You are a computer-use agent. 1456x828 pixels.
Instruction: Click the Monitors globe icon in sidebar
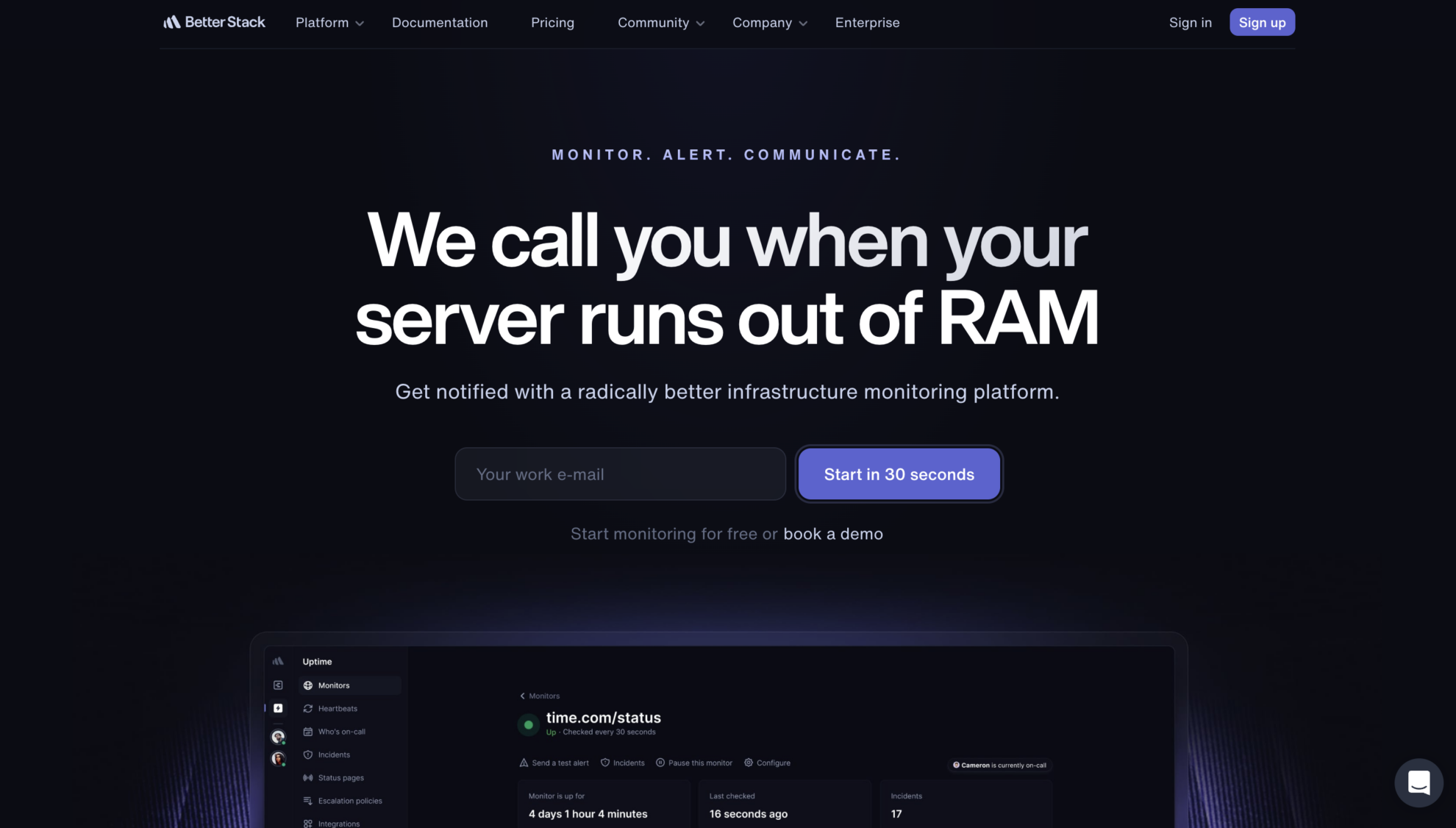click(x=308, y=685)
